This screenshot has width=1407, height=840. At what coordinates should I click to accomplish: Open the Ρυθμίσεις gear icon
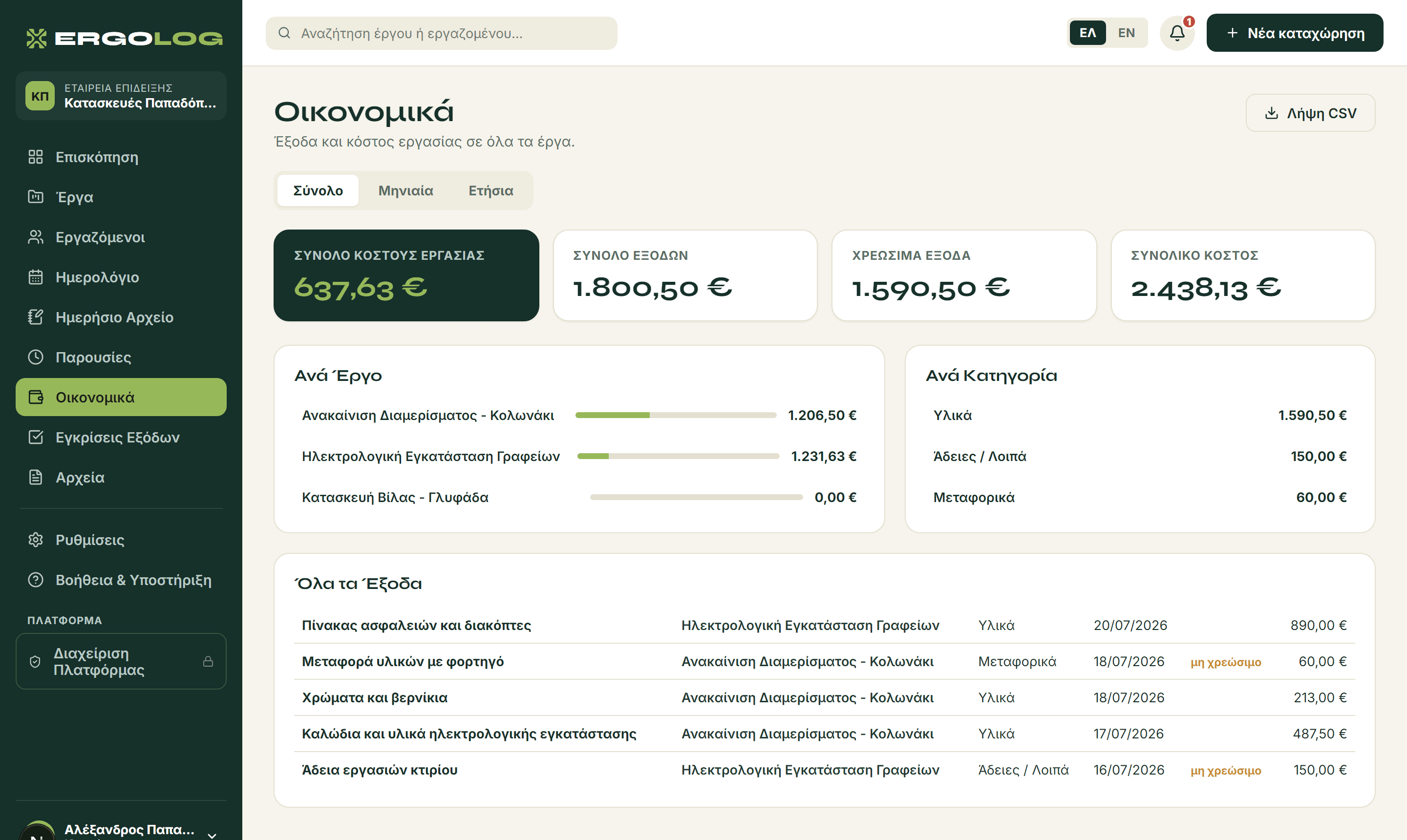[36, 540]
